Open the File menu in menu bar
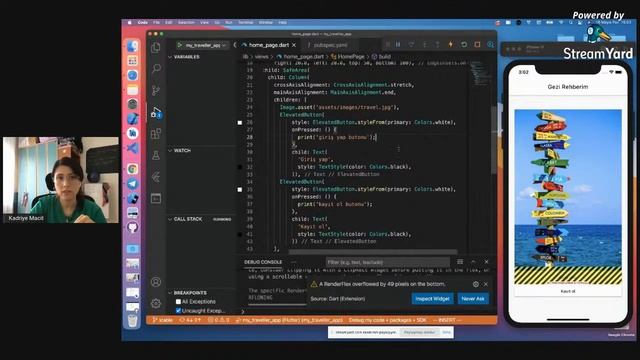Image resolution: width=640 pixels, height=360 pixels. click(x=156, y=22)
